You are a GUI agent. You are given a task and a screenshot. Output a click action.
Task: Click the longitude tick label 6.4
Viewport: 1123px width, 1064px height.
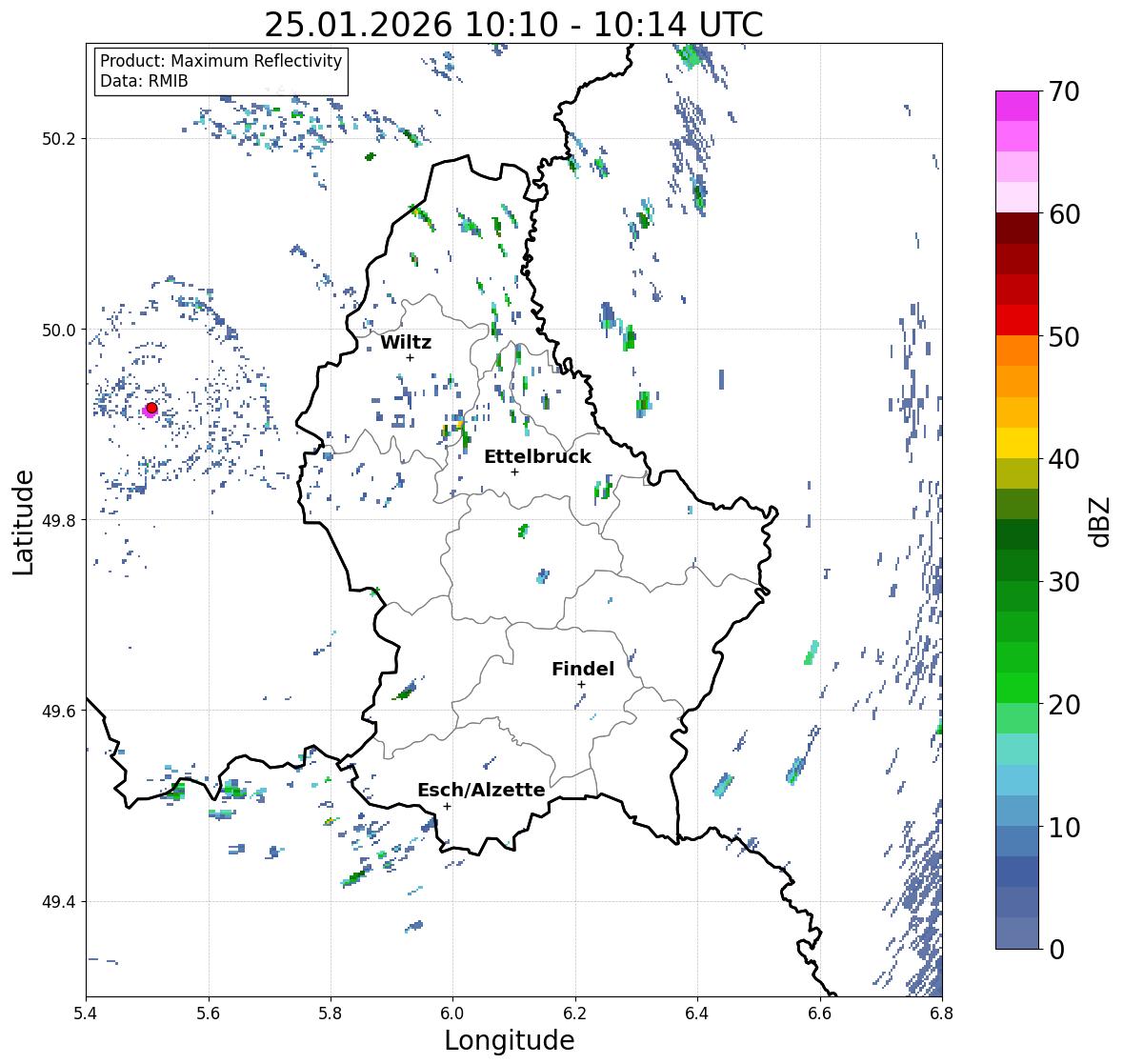(697, 1013)
